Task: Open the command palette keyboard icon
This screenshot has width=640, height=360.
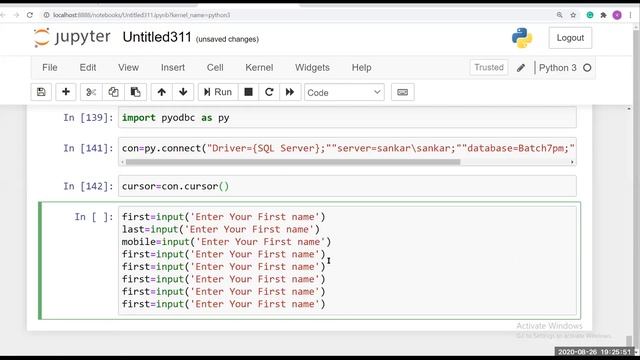Action: [x=402, y=92]
